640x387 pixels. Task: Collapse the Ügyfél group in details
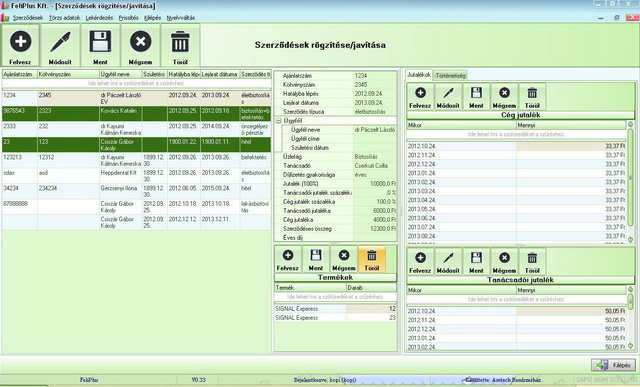(x=279, y=121)
